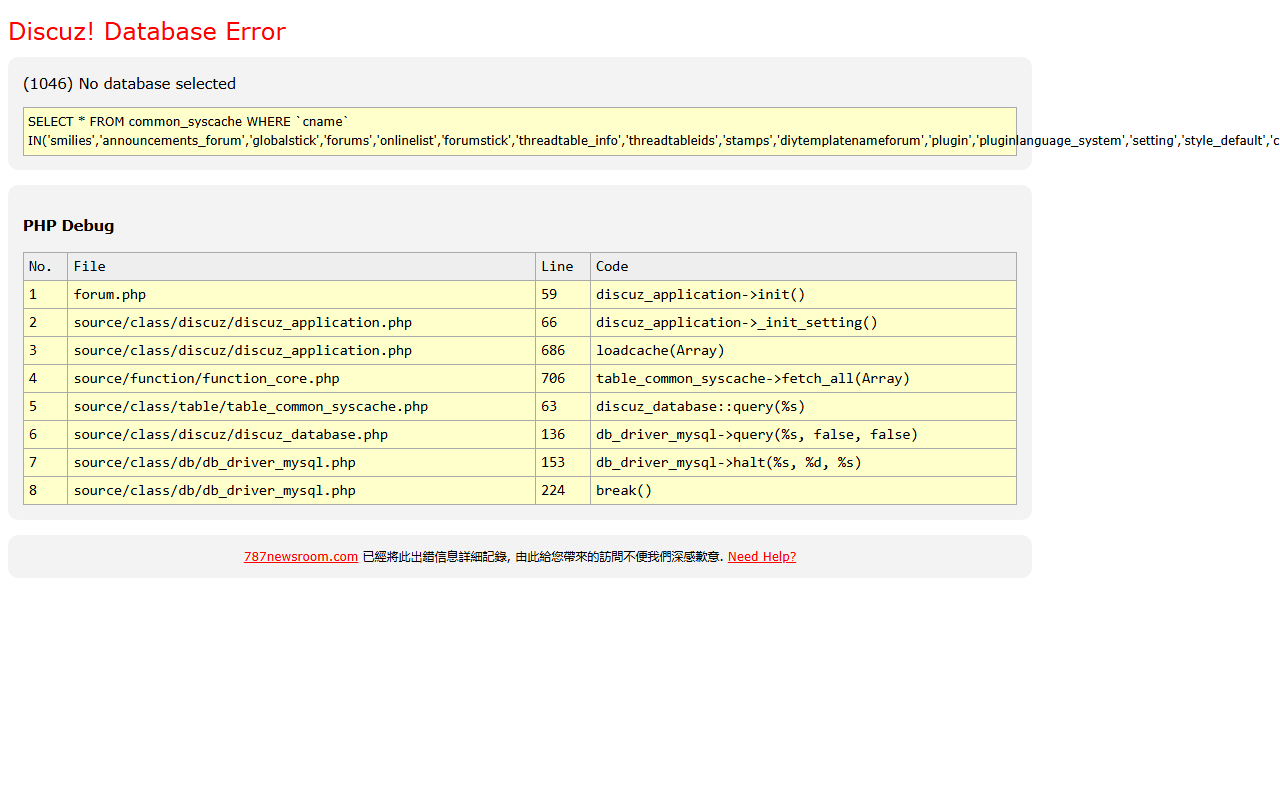The width and height of the screenshot is (1280, 800).
Task: Click row number 4 cell
Action: 45,379
